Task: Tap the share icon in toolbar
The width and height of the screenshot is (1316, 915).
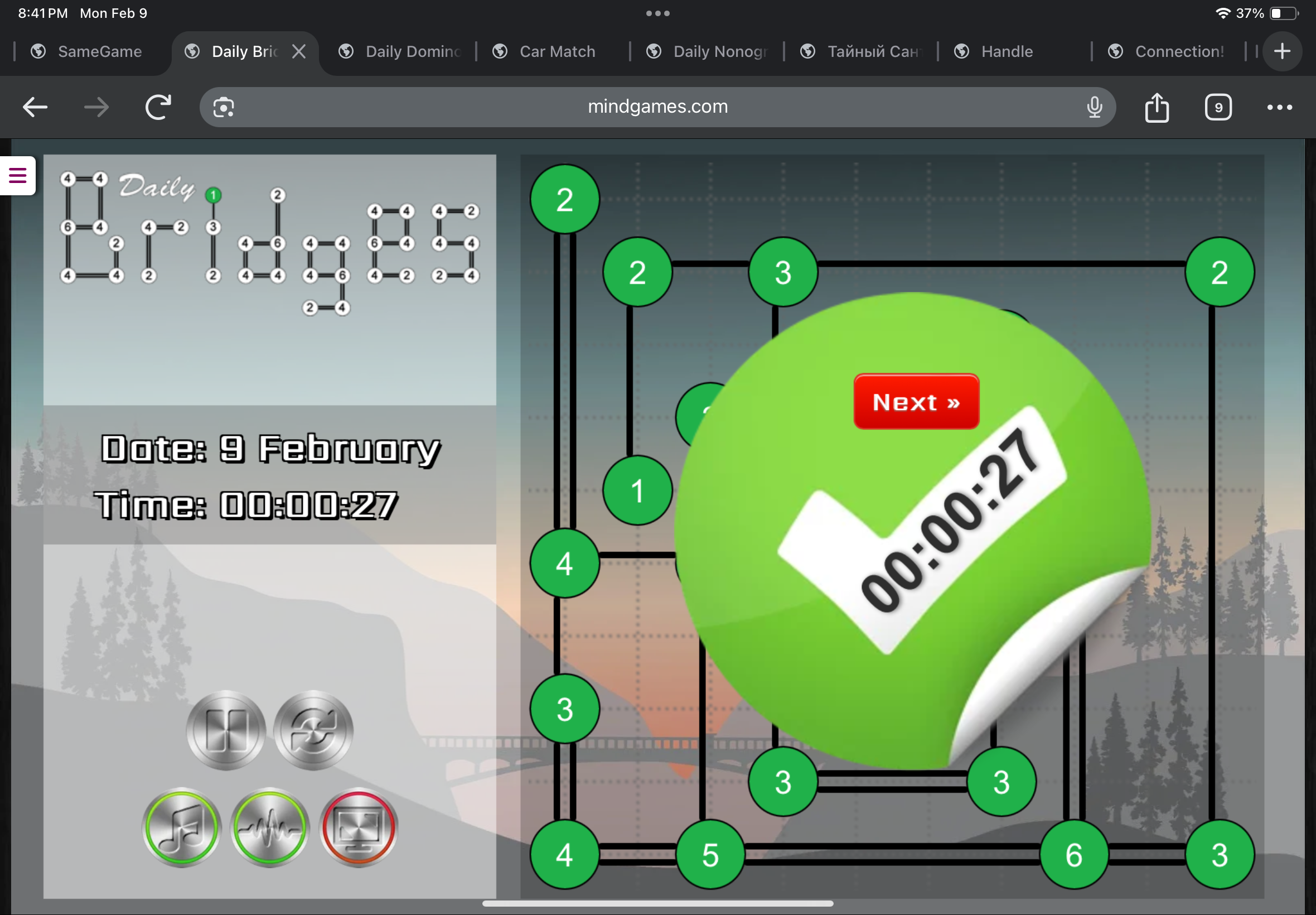Action: pos(1157,107)
